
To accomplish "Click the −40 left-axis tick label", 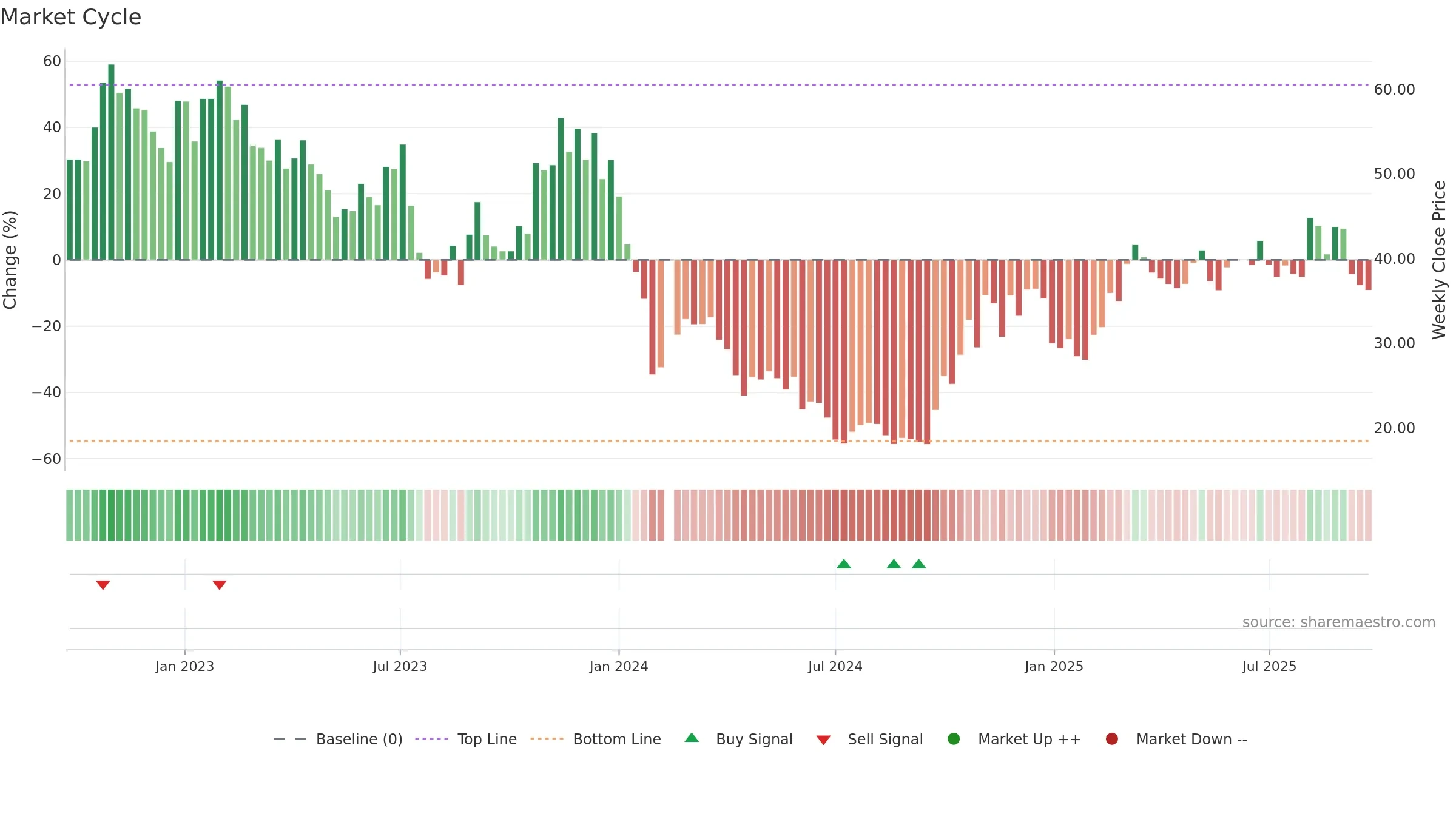I will (x=47, y=393).
